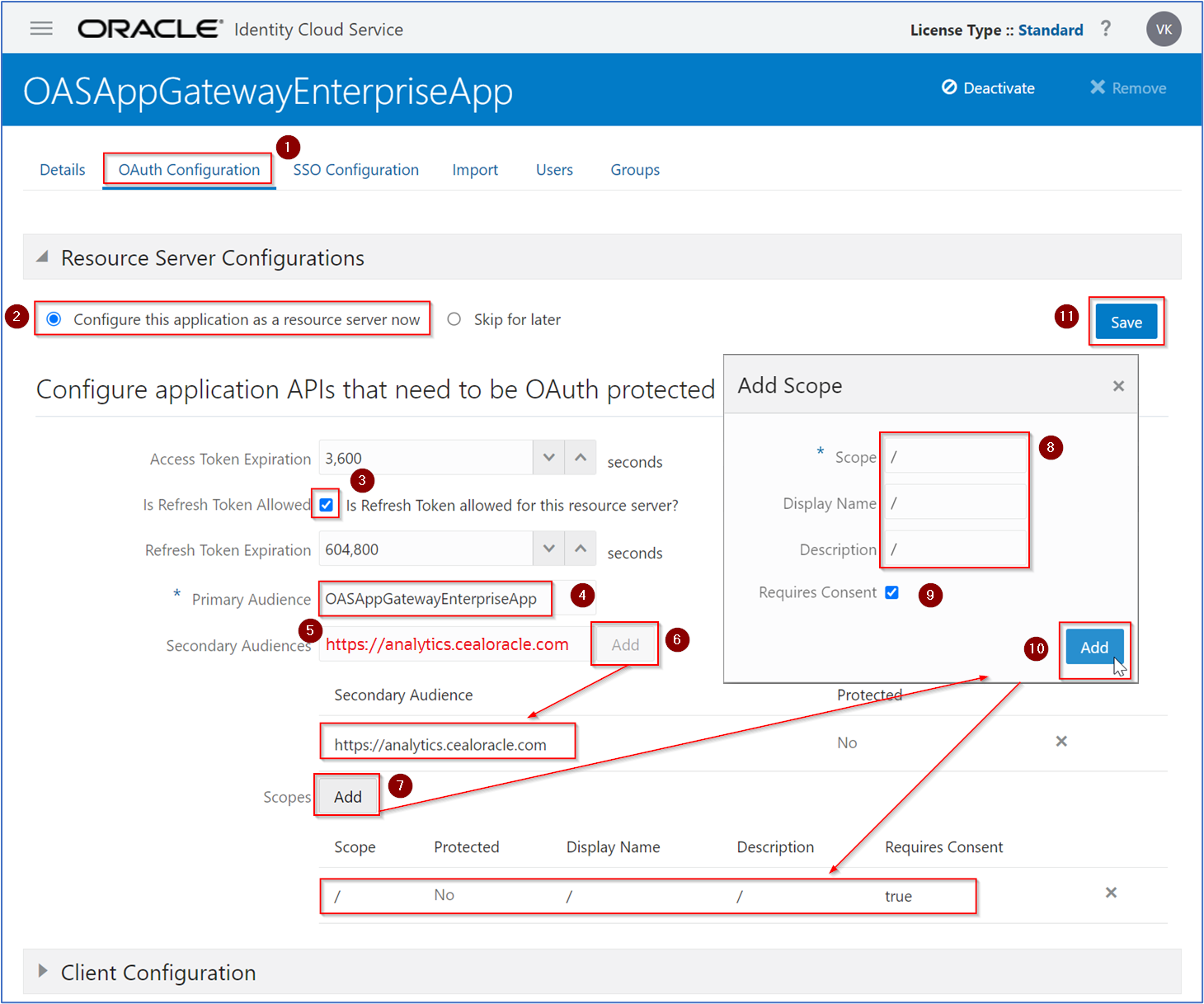Add the secondary audience URL
Image resolution: width=1204 pixels, height=1004 pixels.
pos(625,645)
